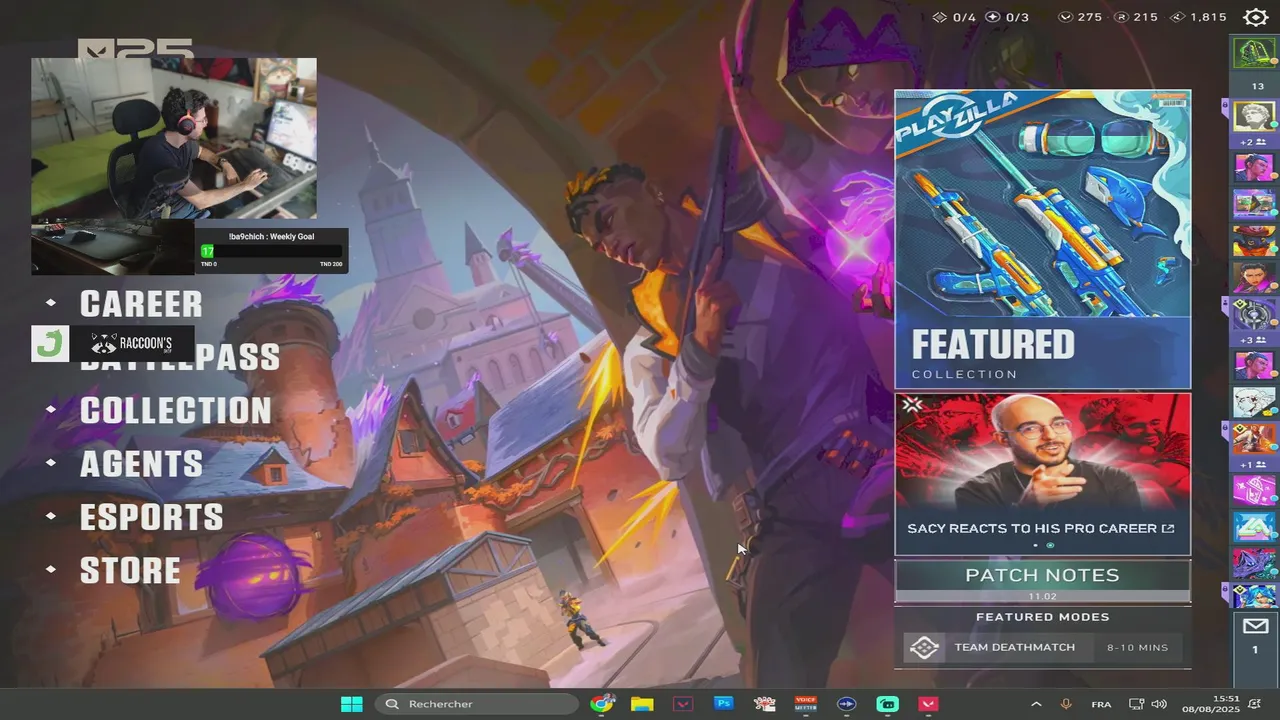
Task: Open the 0/4 missions progress icon
Action: (x=939, y=17)
